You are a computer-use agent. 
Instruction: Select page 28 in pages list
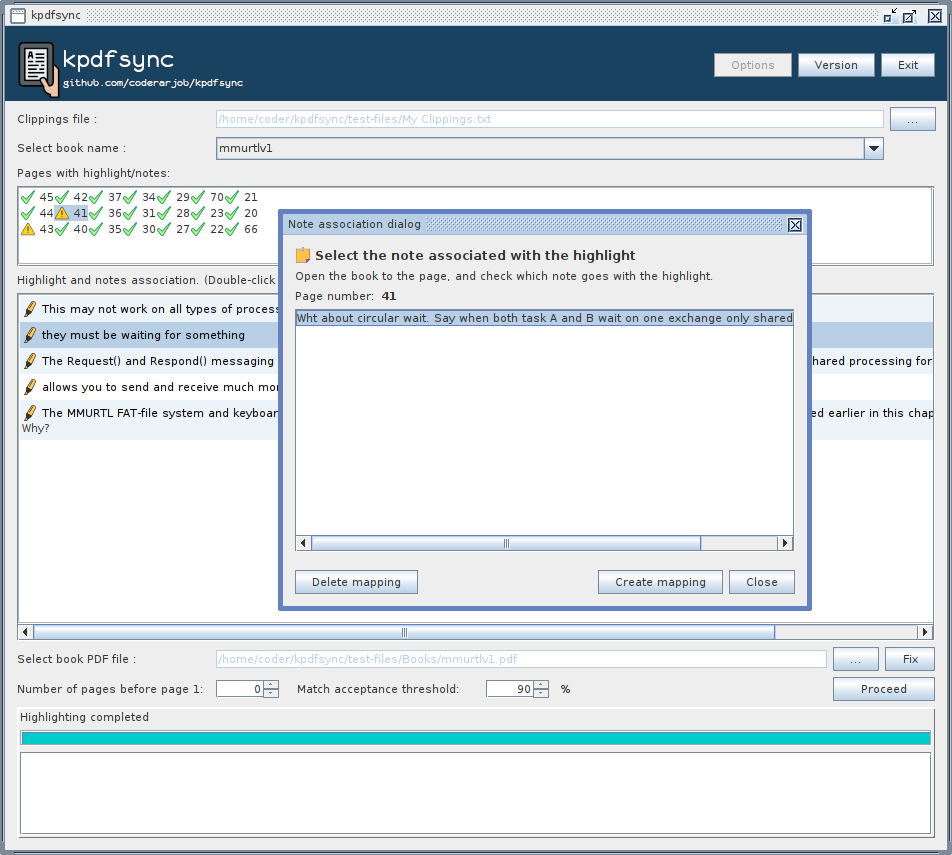click(x=174, y=213)
